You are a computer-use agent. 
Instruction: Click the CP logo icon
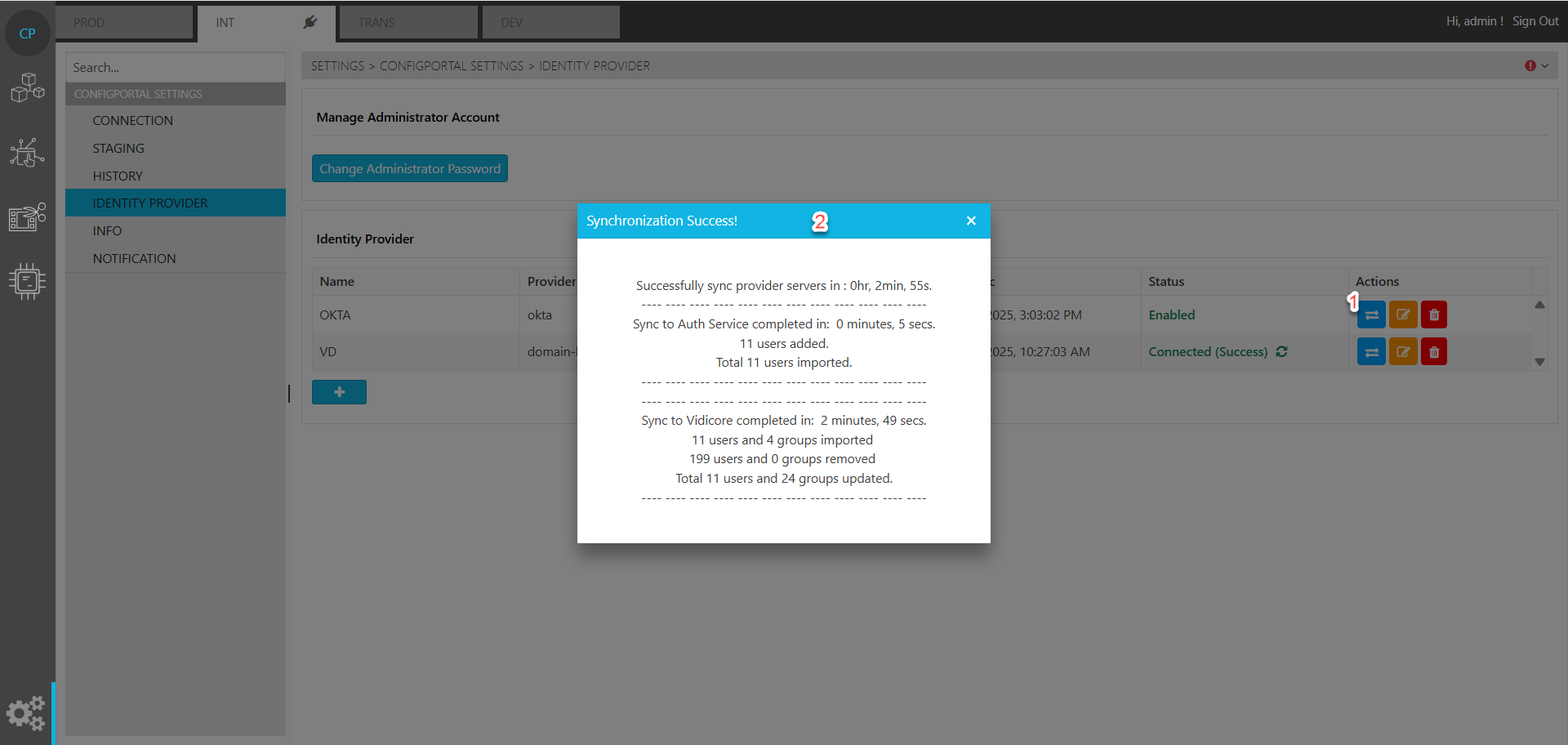pyautogui.click(x=28, y=33)
